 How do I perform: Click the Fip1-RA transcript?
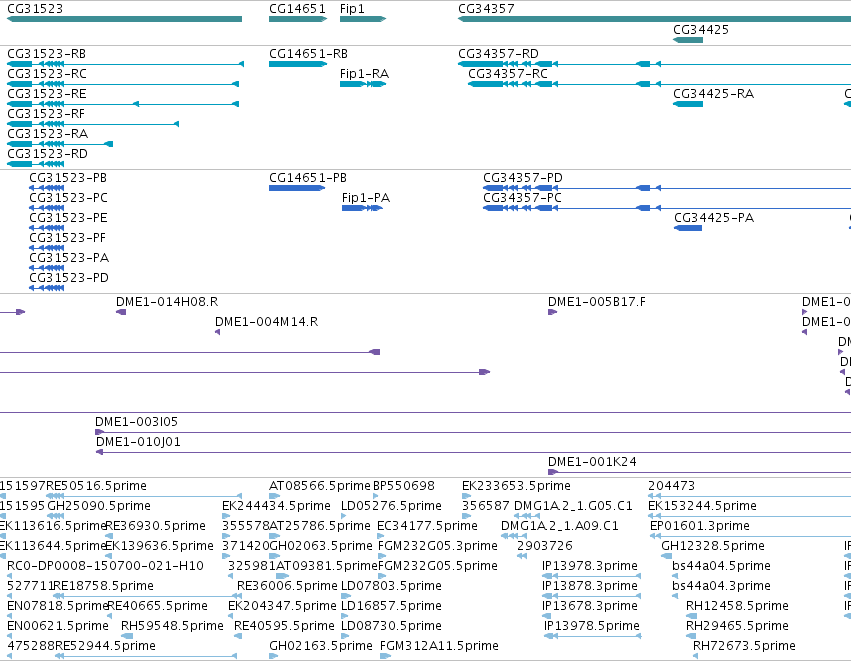pyautogui.click(x=363, y=84)
